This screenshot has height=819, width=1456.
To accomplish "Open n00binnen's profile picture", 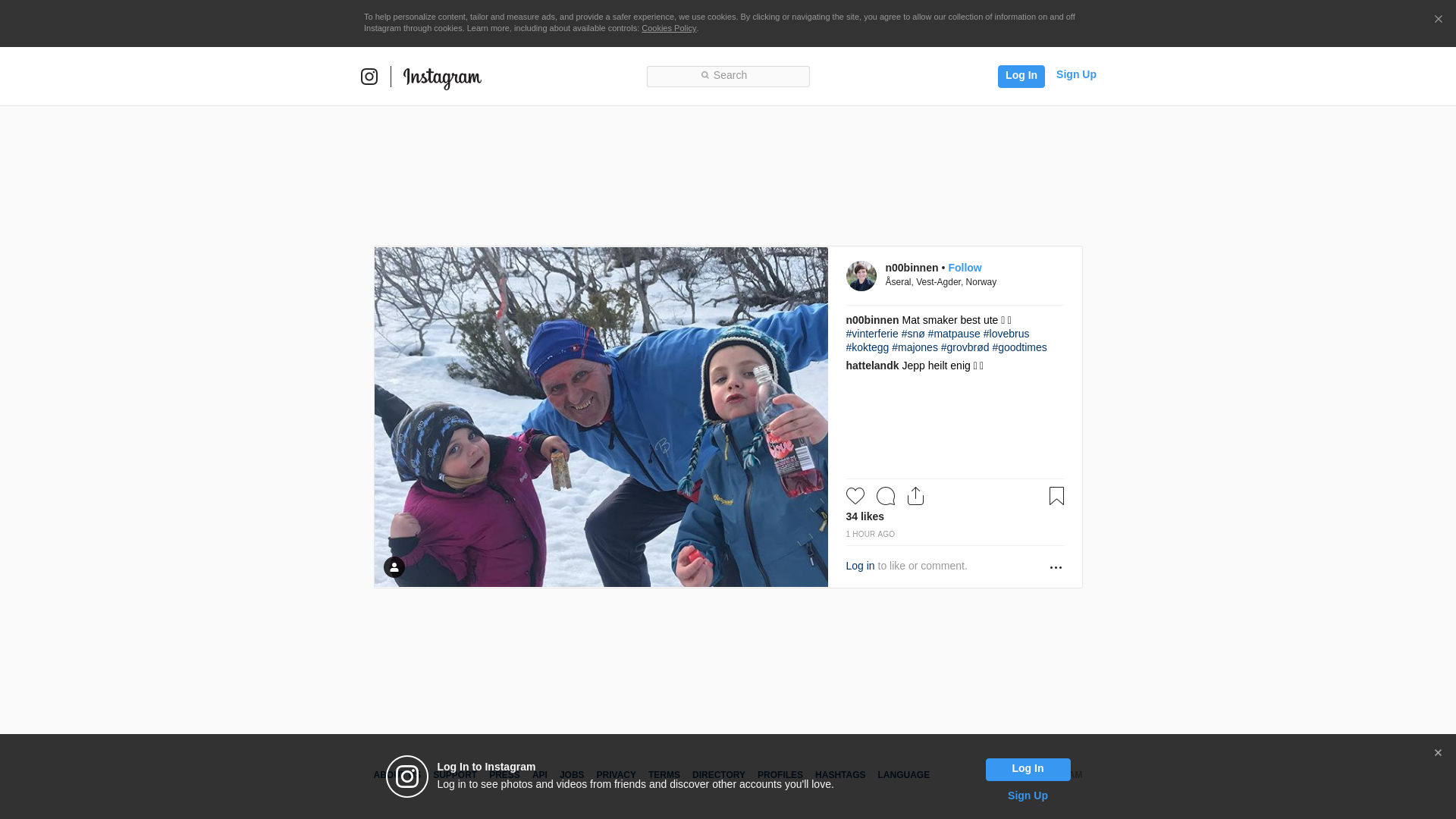I will click(861, 276).
